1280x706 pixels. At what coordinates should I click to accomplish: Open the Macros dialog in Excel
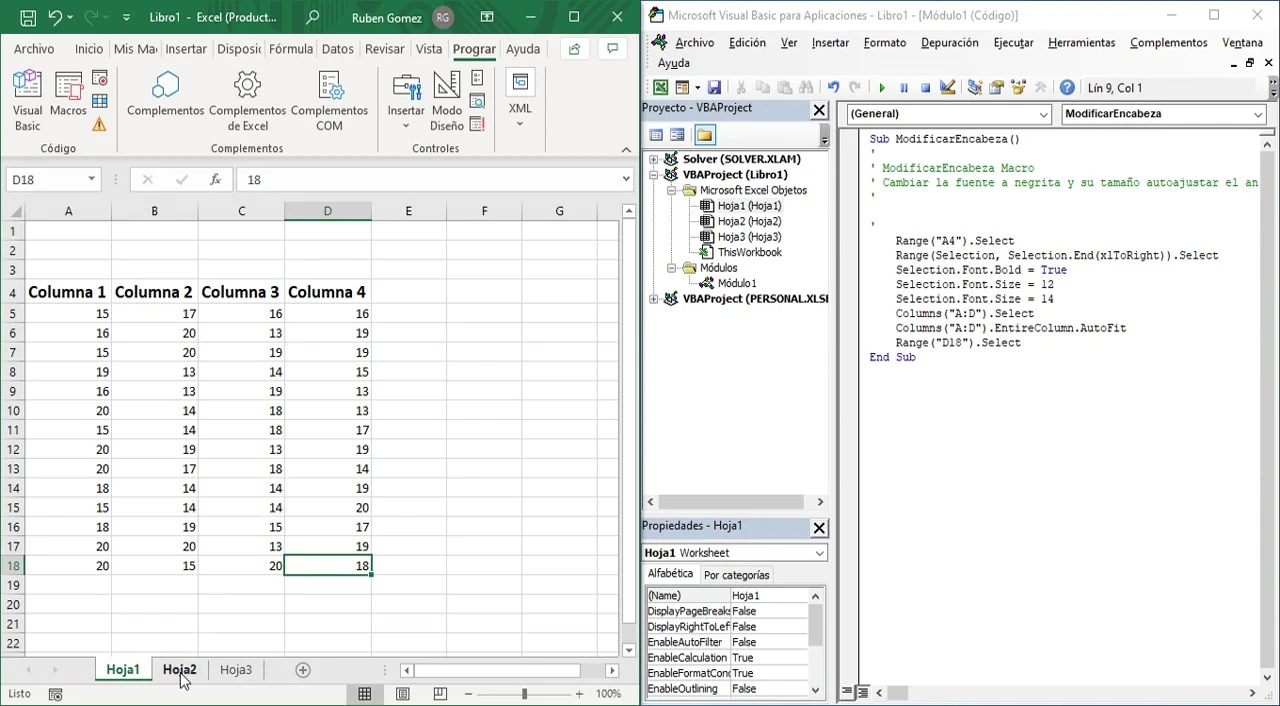68,95
